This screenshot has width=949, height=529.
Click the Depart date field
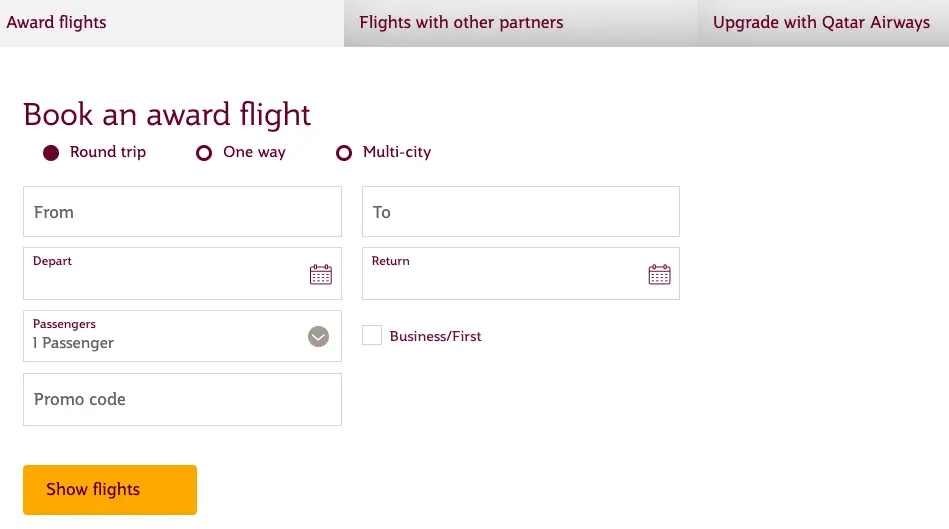tap(182, 274)
